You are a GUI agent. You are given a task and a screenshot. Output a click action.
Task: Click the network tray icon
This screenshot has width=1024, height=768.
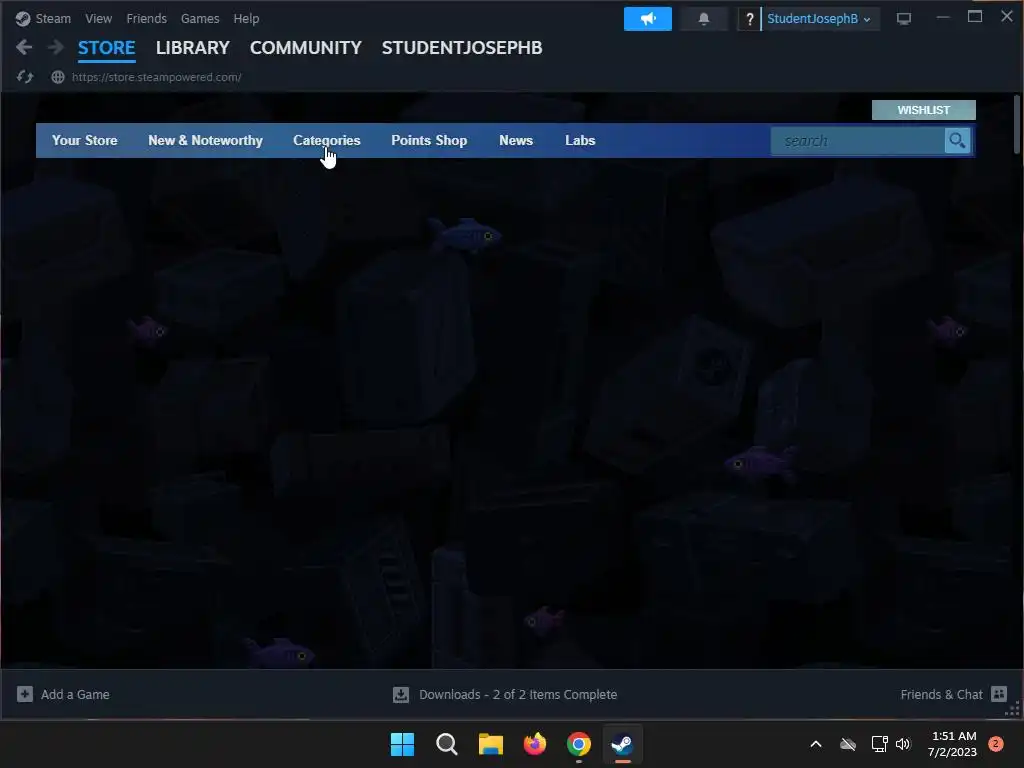(879, 744)
